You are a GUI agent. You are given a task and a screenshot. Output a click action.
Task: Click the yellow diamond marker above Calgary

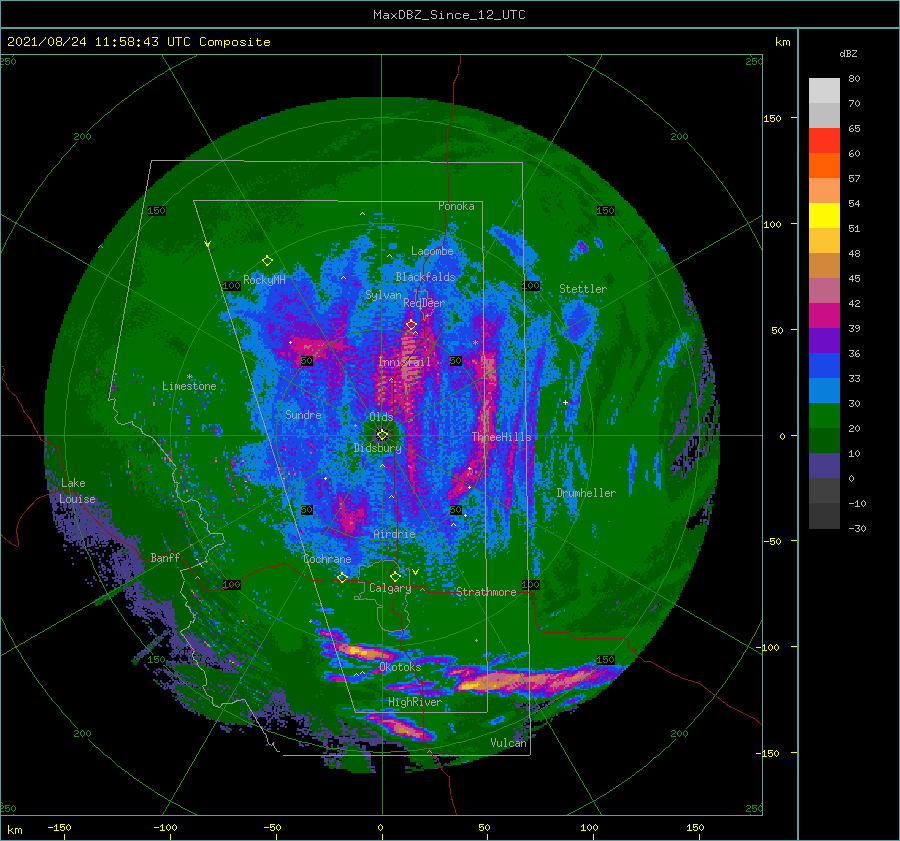point(395,576)
